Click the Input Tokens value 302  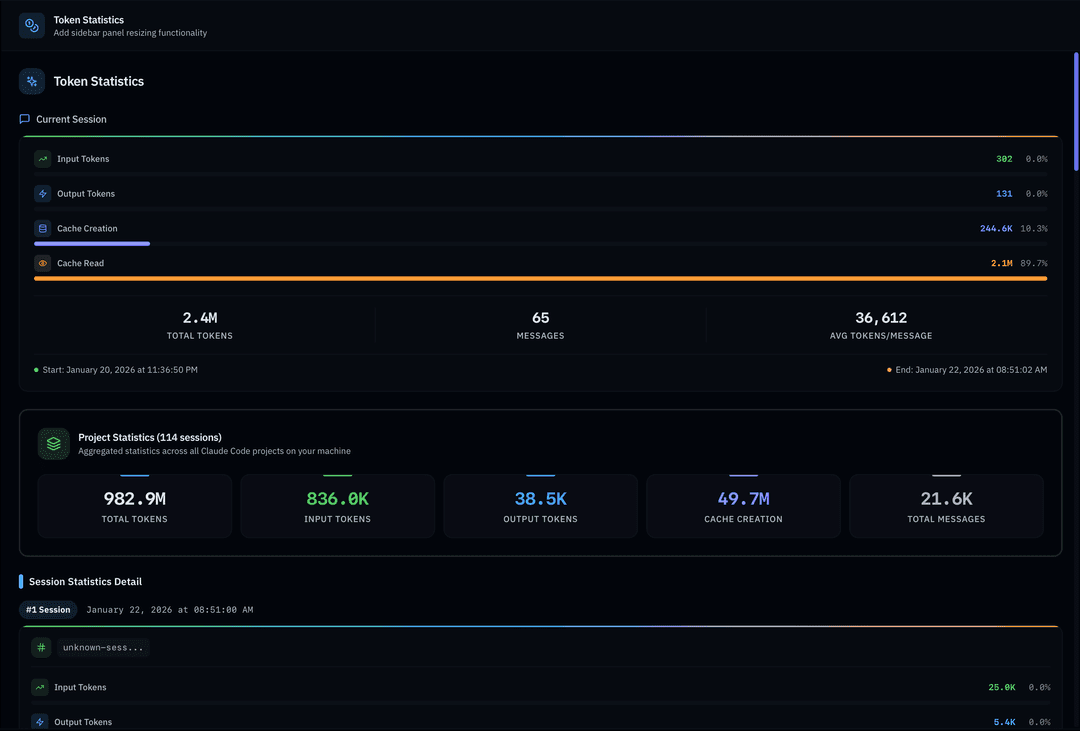click(x=1004, y=159)
